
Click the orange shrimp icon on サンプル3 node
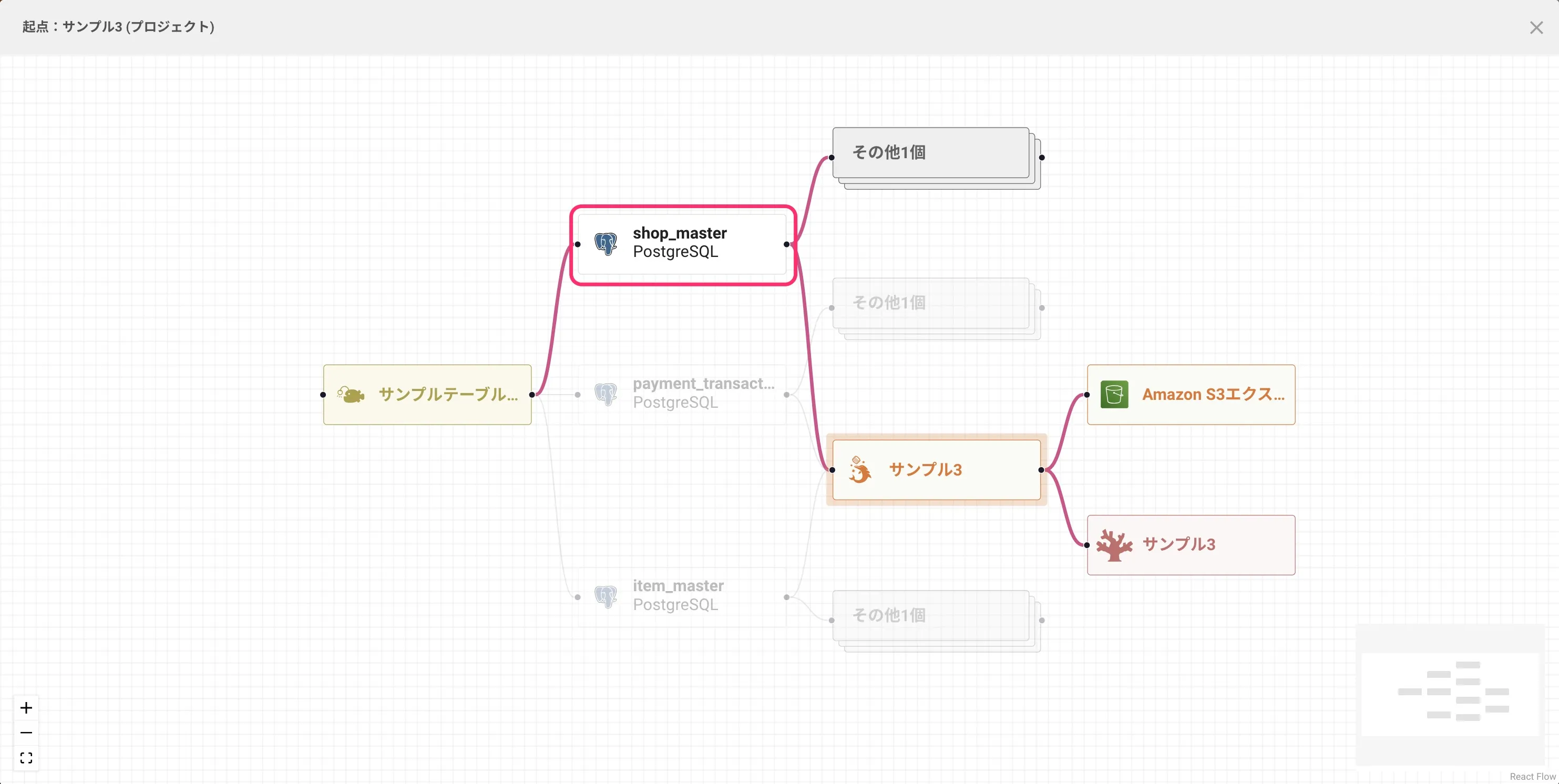coord(859,469)
